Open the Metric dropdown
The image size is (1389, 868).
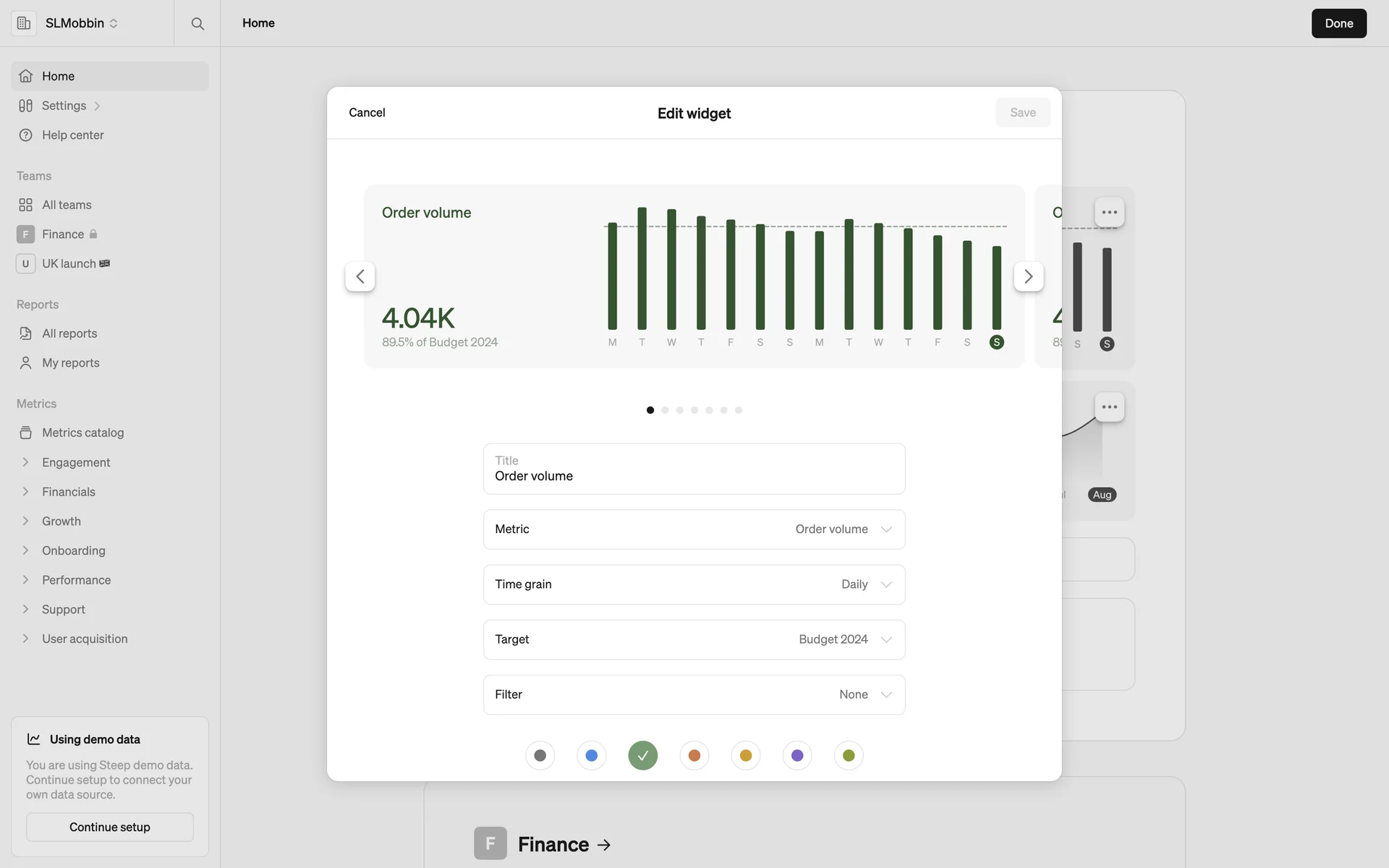pyautogui.click(x=694, y=529)
